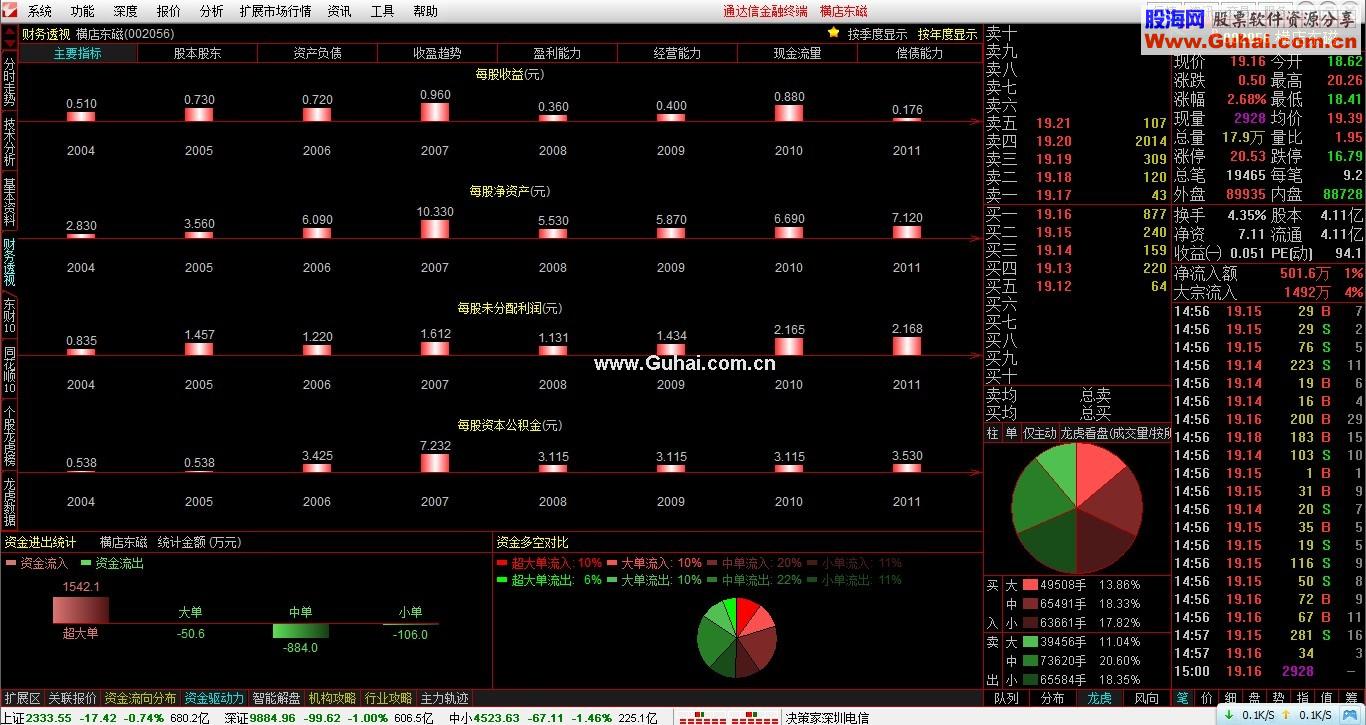Switch to the 现金流量 tab
1366x725 pixels.
pyautogui.click(x=798, y=53)
